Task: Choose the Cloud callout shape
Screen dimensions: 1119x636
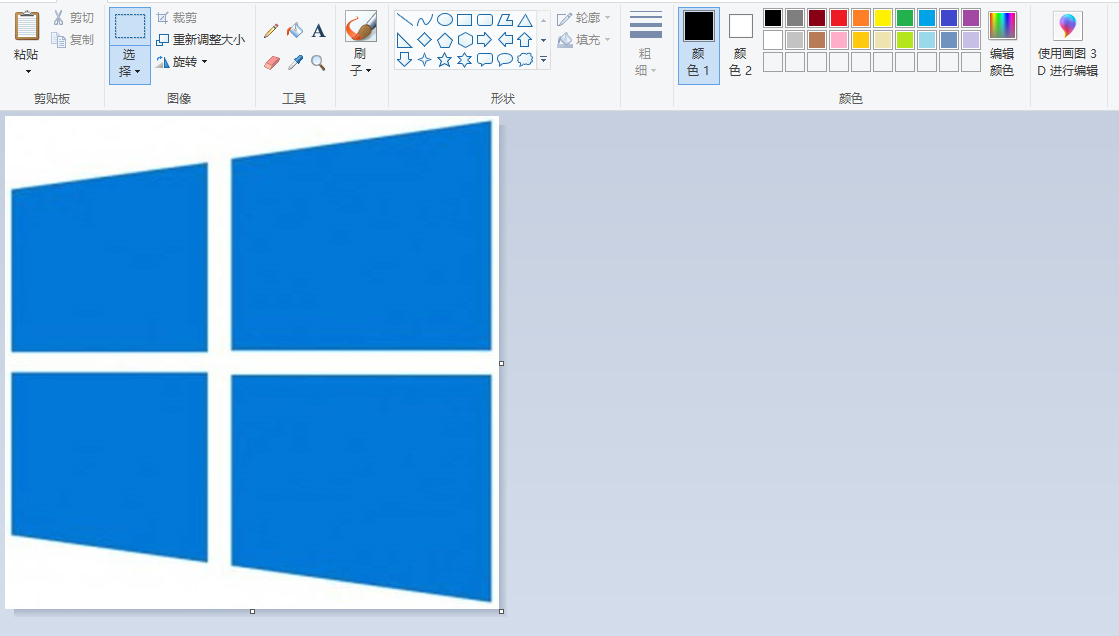Action: [x=525, y=59]
